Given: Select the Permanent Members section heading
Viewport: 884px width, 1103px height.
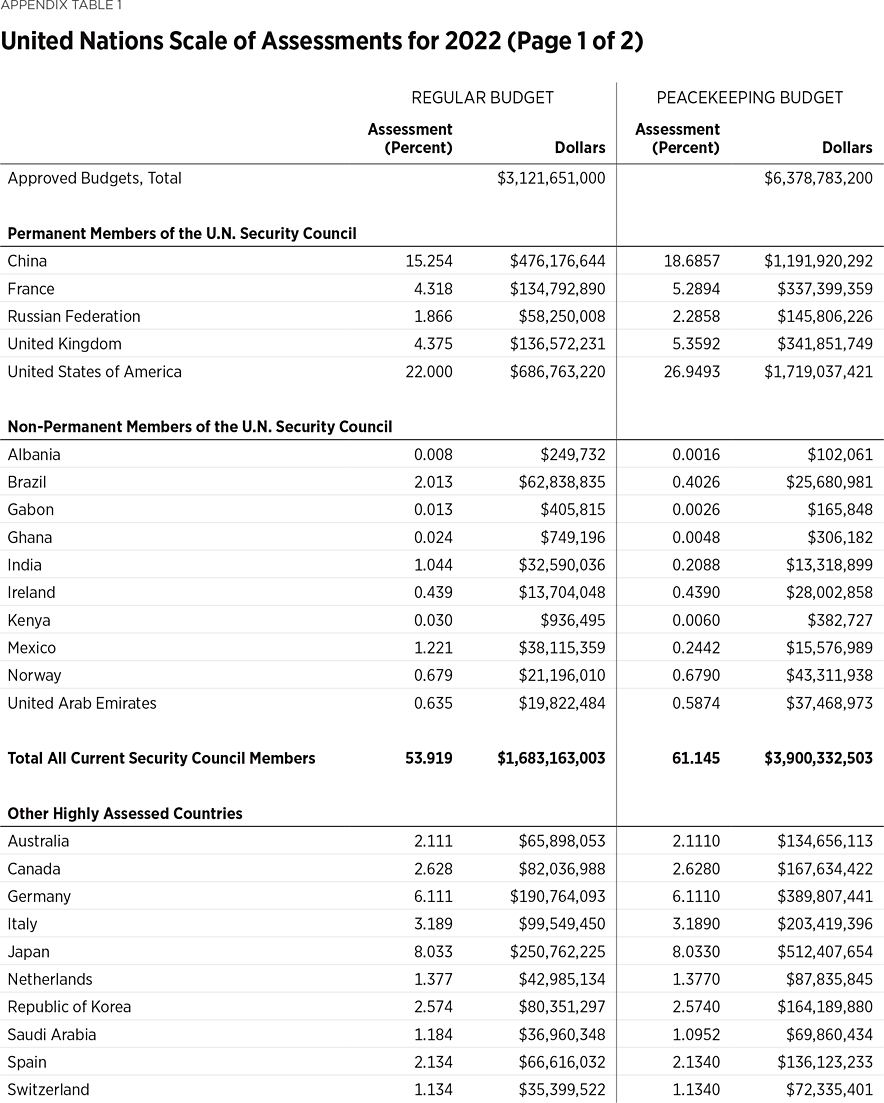Looking at the screenshot, I should [x=181, y=234].
